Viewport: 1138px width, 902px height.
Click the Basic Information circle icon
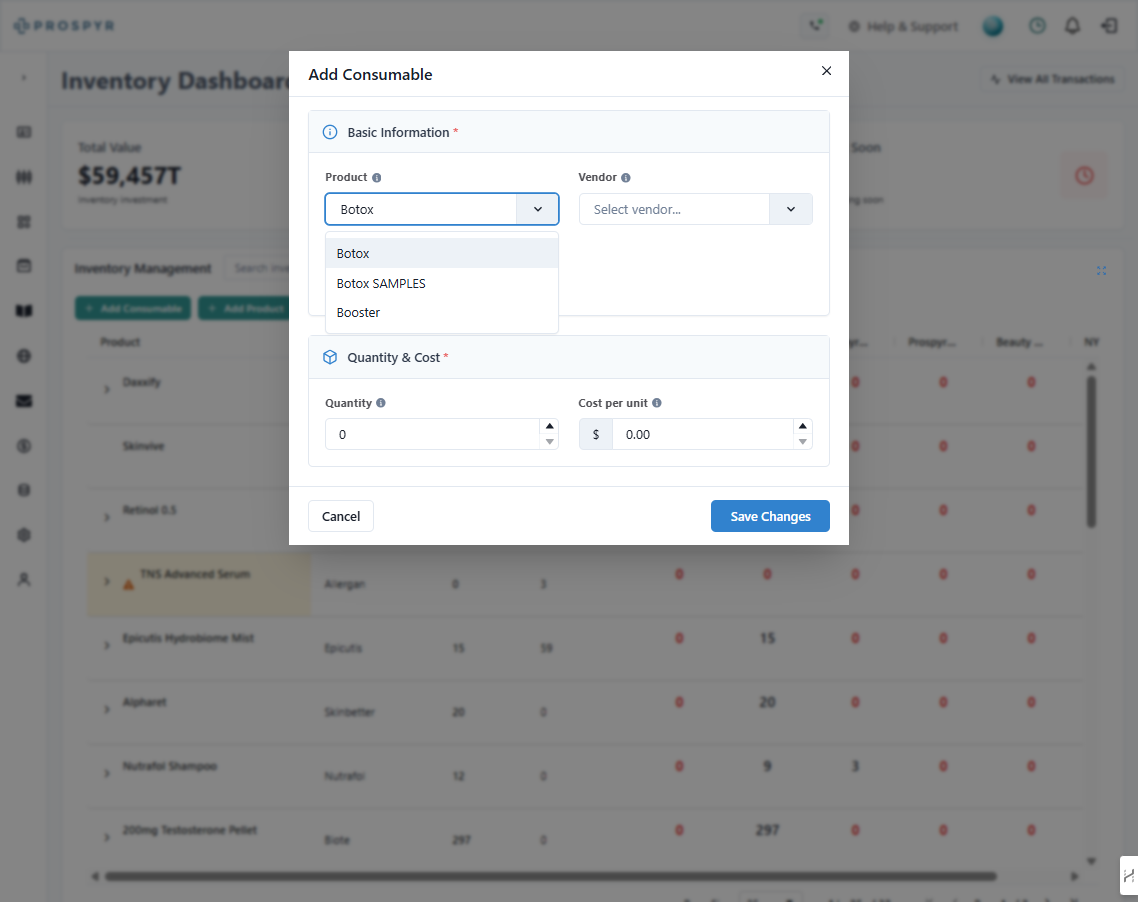(x=329, y=132)
